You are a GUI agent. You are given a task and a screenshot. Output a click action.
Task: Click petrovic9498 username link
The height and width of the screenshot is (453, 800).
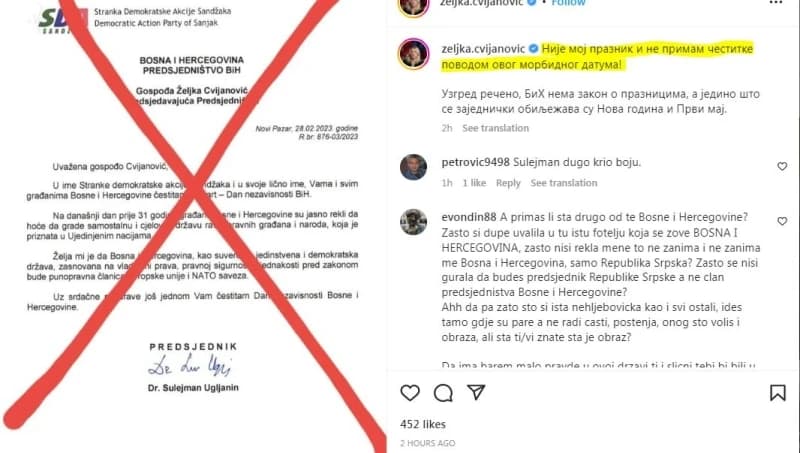pyautogui.click(x=476, y=162)
